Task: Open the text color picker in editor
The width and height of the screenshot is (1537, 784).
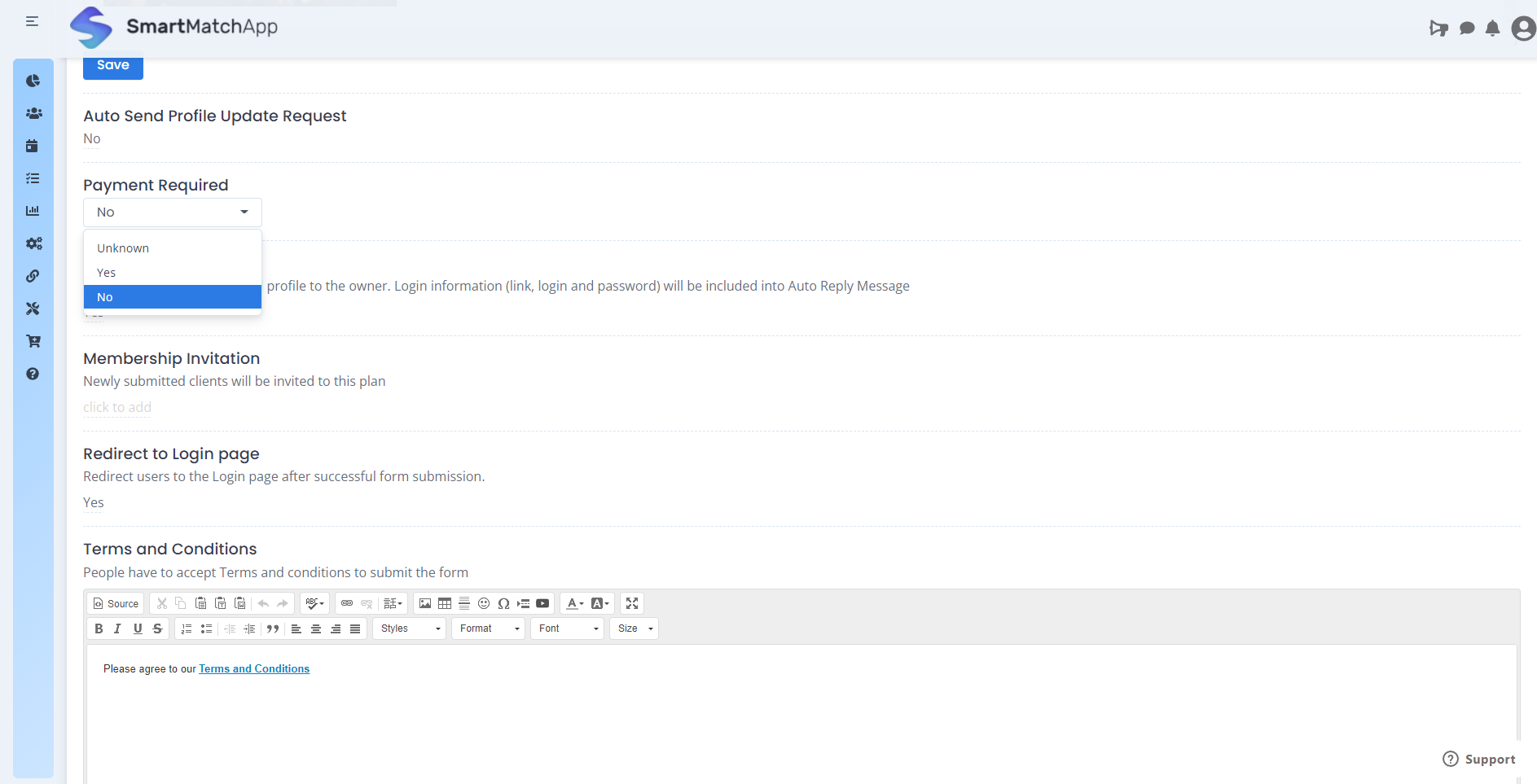Action: point(574,603)
